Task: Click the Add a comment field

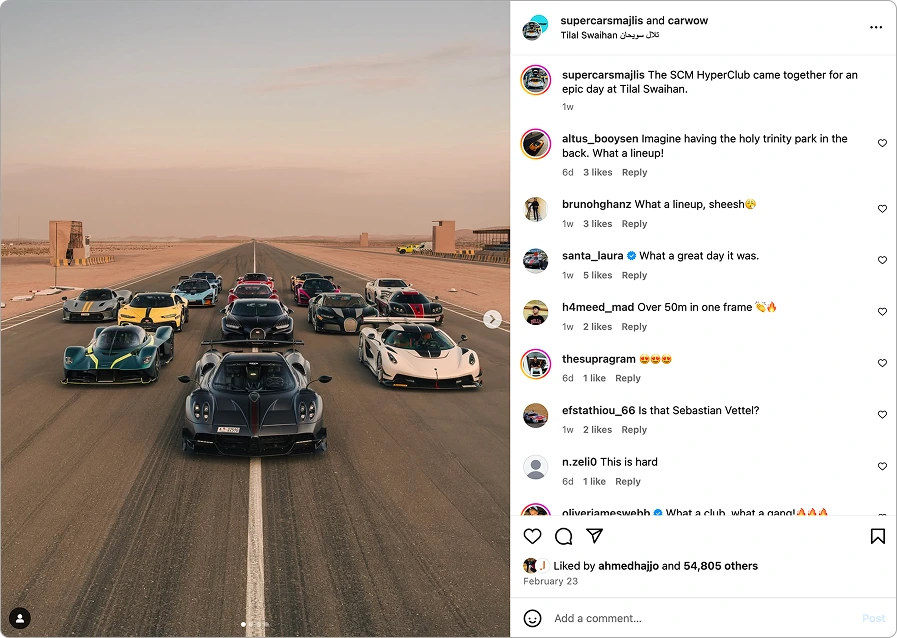Action: click(x=704, y=618)
